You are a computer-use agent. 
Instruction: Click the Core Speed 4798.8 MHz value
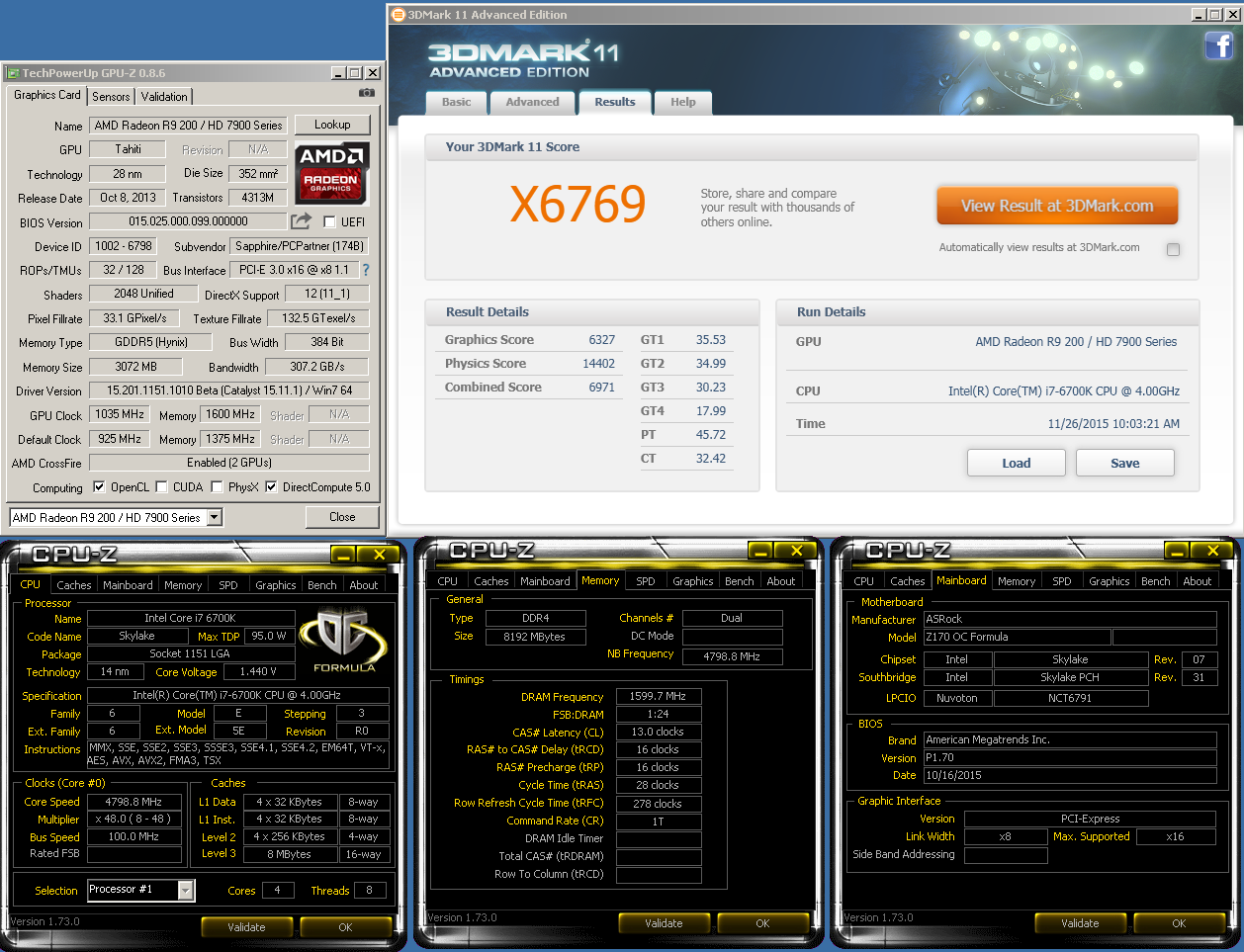134,802
